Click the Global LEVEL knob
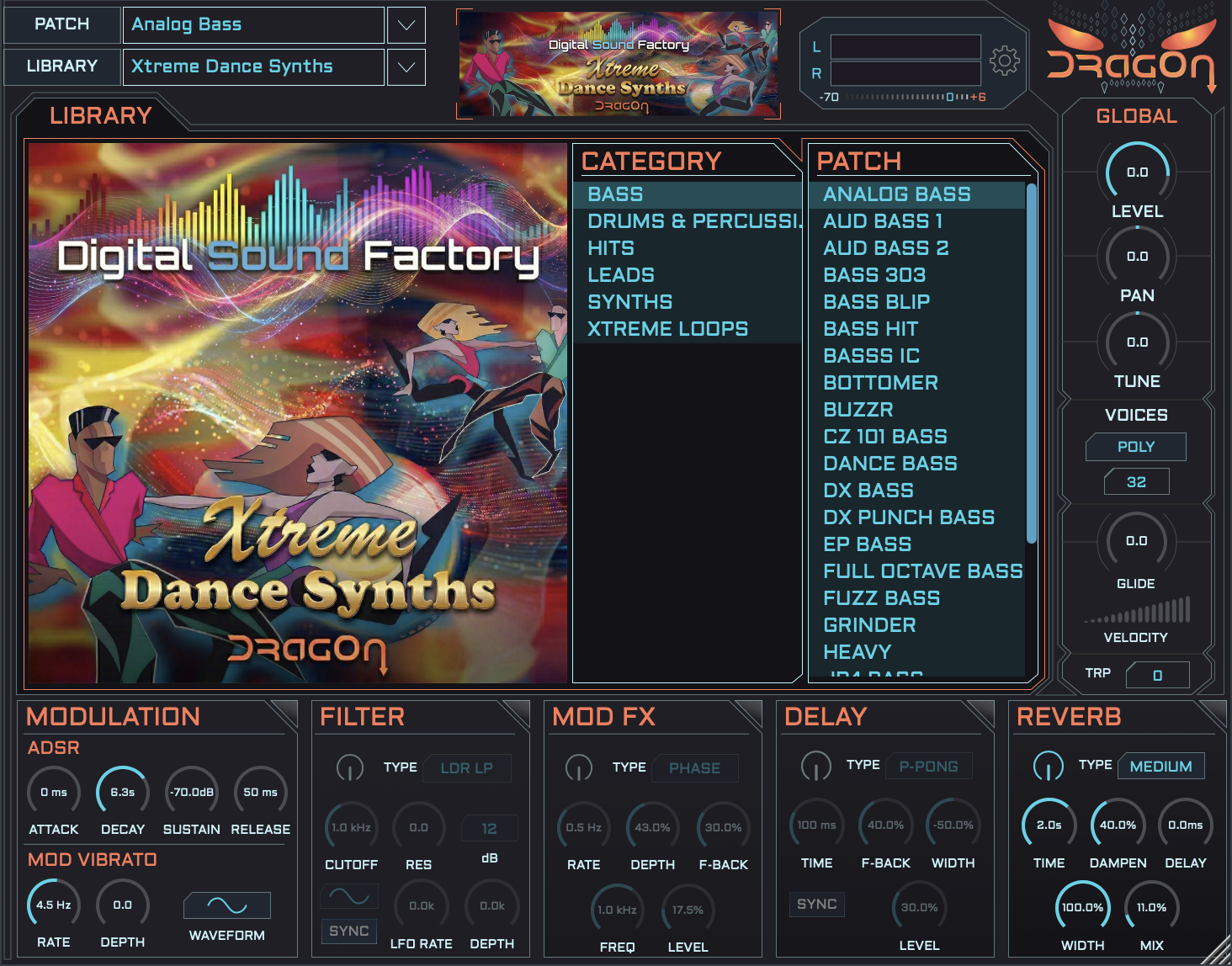The height and width of the screenshot is (966, 1232). [1137, 172]
